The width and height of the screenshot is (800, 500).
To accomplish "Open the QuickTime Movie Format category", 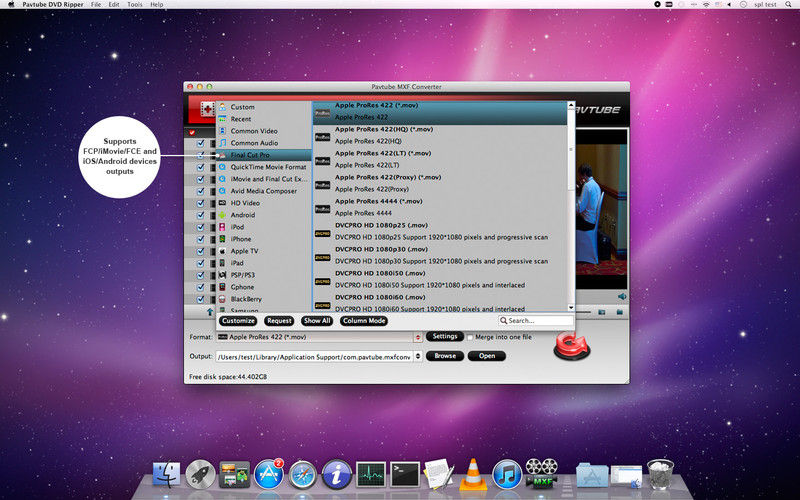I will click(264, 167).
